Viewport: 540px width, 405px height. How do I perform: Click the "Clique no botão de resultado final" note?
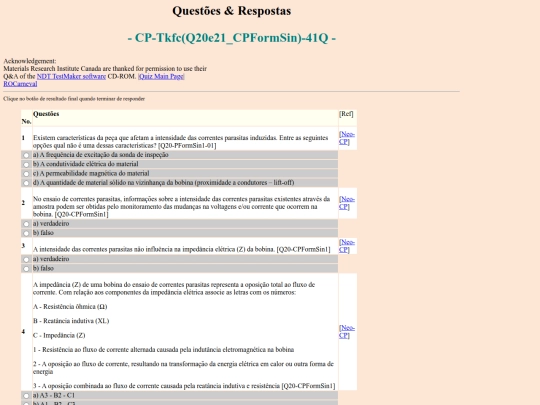click(x=74, y=99)
